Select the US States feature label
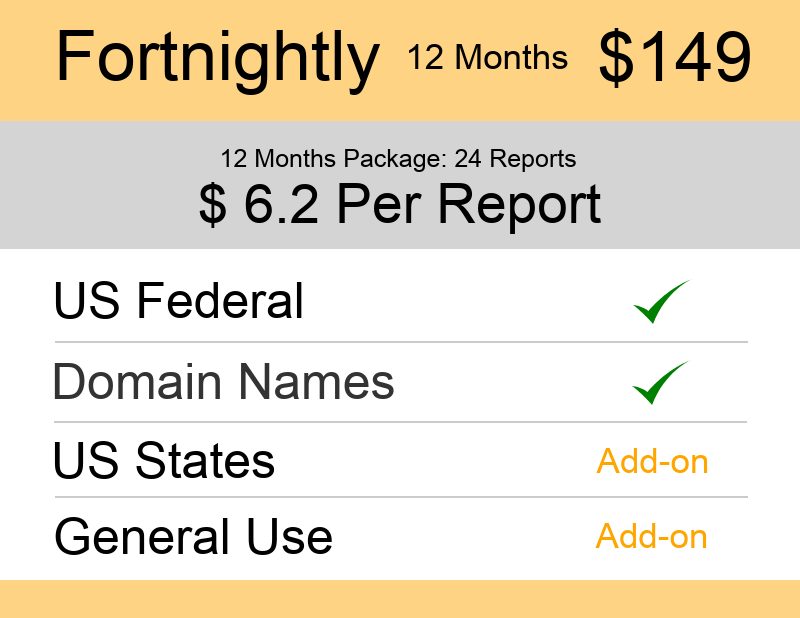800x618 pixels. pyautogui.click(x=164, y=461)
